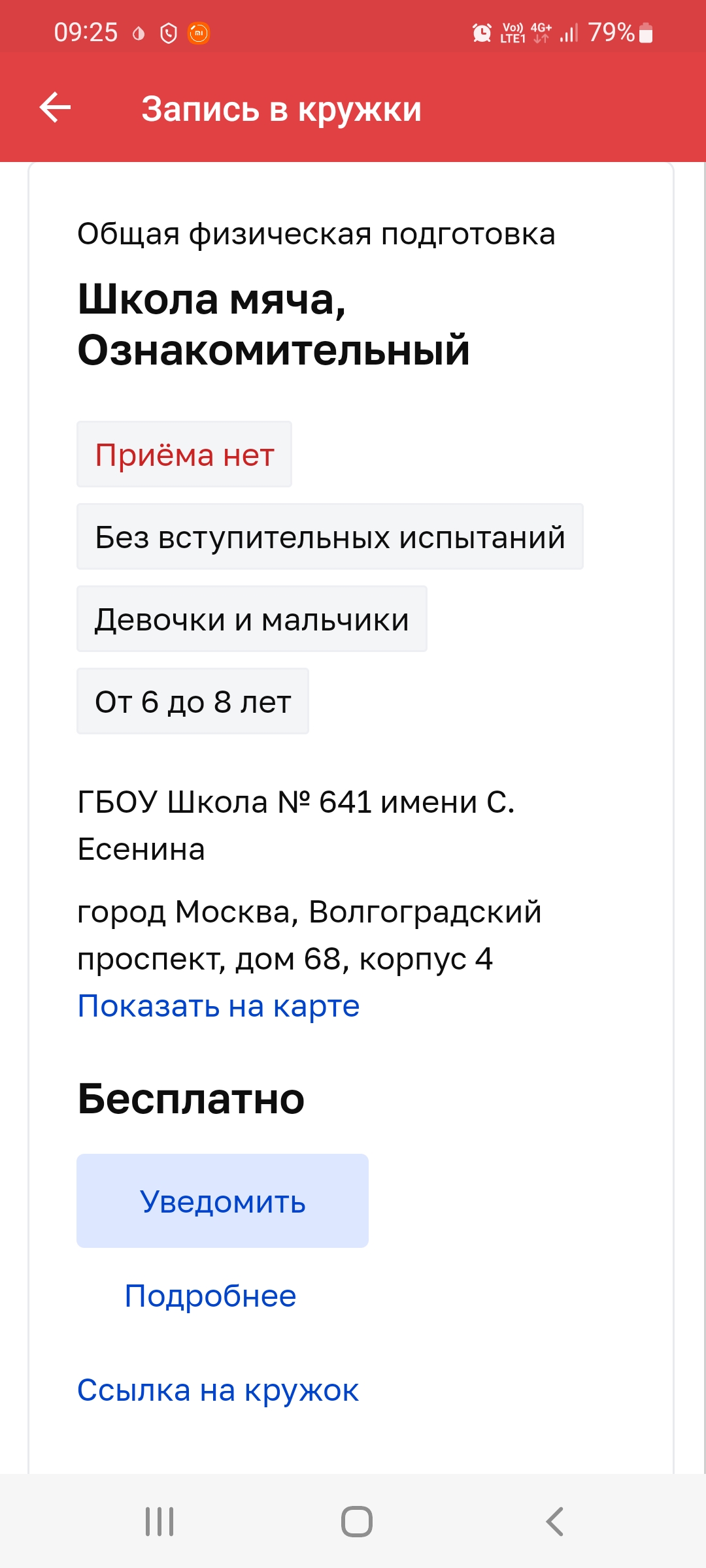Tap the Запись в кружки header title
This screenshot has width=706, height=1568.
coord(281,109)
